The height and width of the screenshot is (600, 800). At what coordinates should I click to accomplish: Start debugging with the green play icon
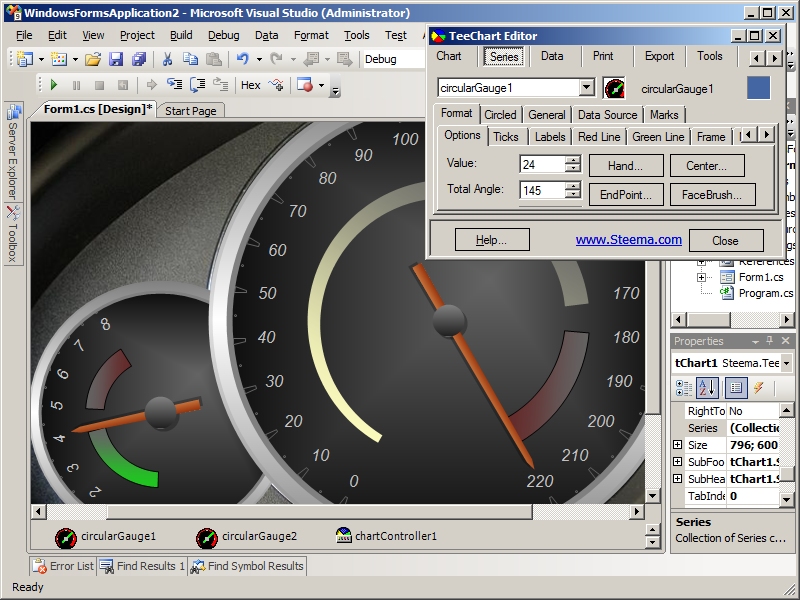(54, 85)
